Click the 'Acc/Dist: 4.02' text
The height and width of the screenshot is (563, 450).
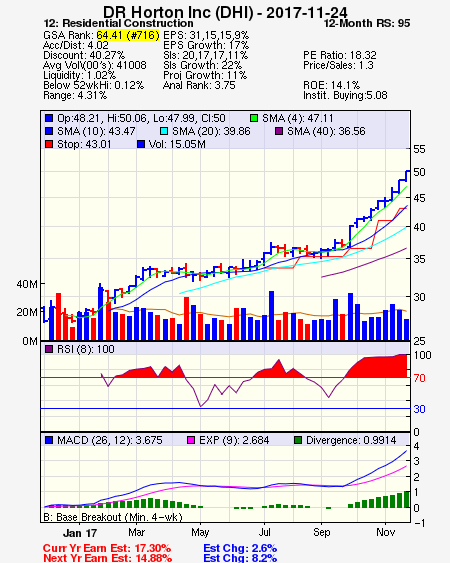76,45
